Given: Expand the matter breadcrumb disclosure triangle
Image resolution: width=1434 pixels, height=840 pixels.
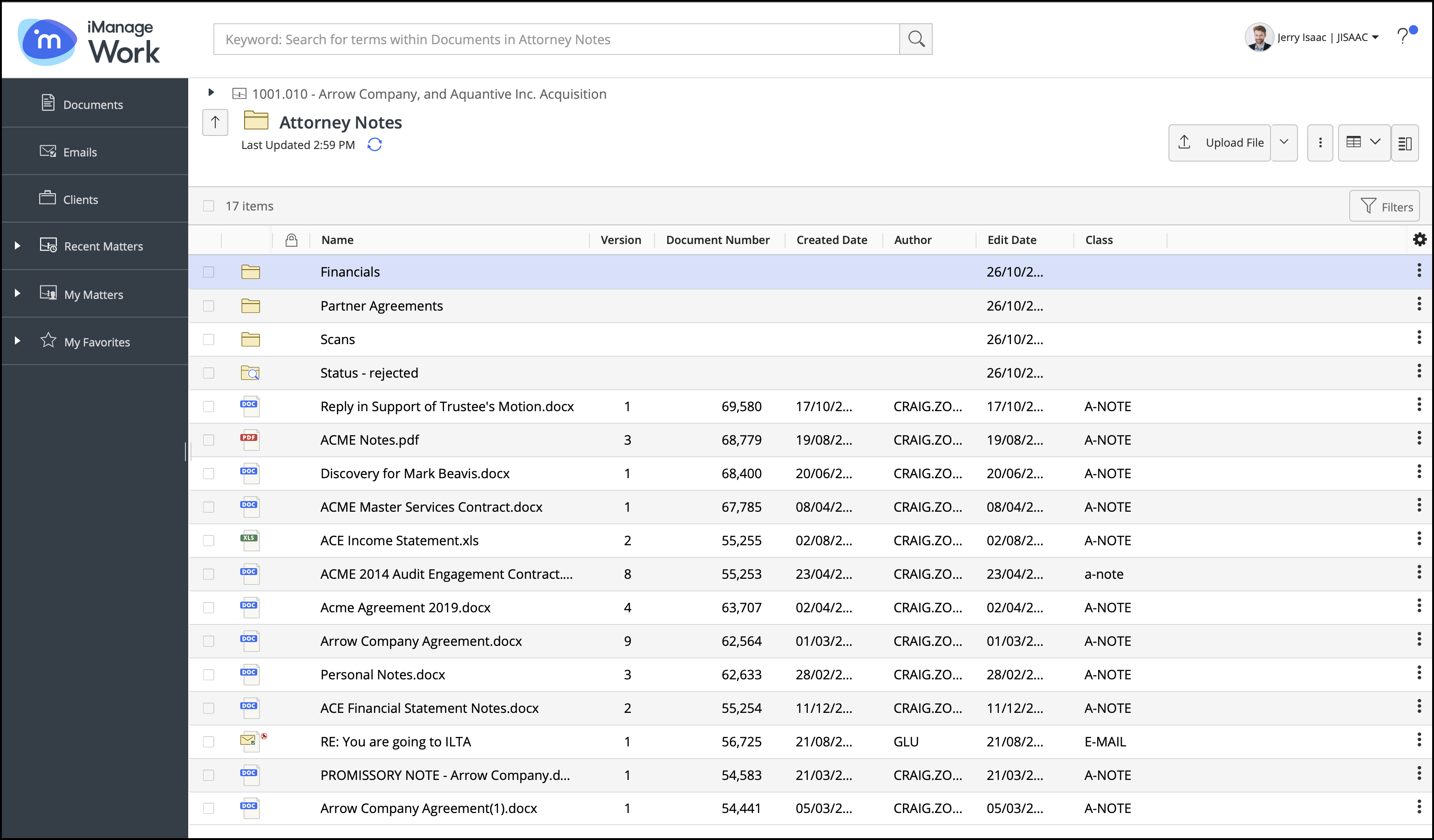Looking at the screenshot, I should (x=211, y=93).
